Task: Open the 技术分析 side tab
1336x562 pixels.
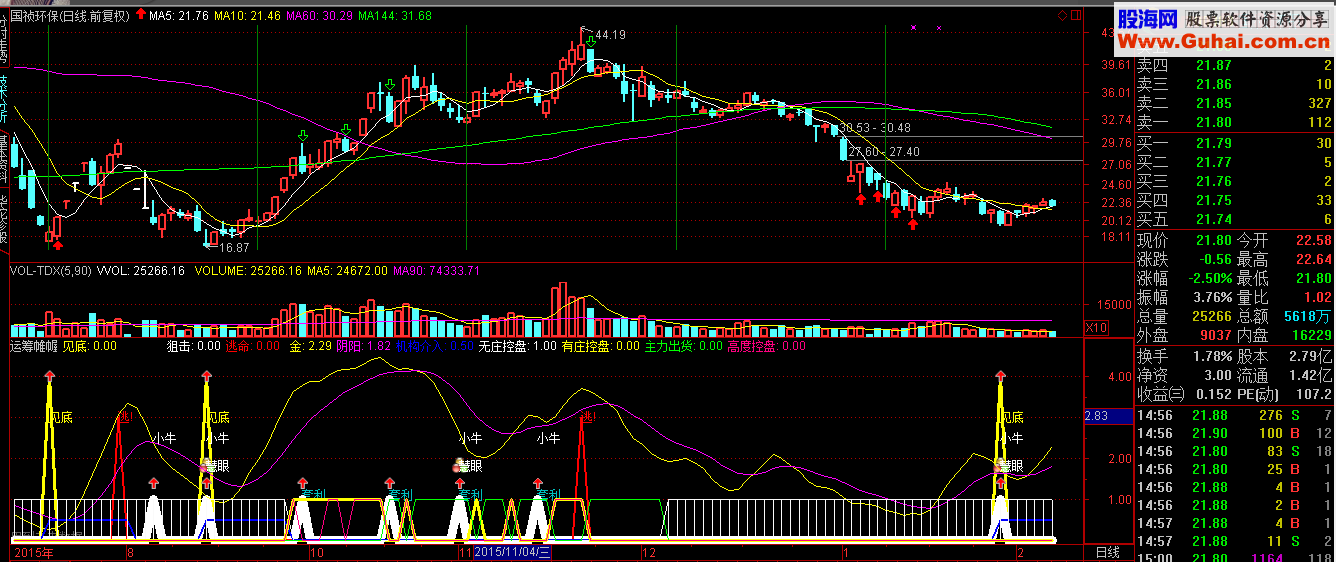Action: pyautogui.click(x=4, y=99)
